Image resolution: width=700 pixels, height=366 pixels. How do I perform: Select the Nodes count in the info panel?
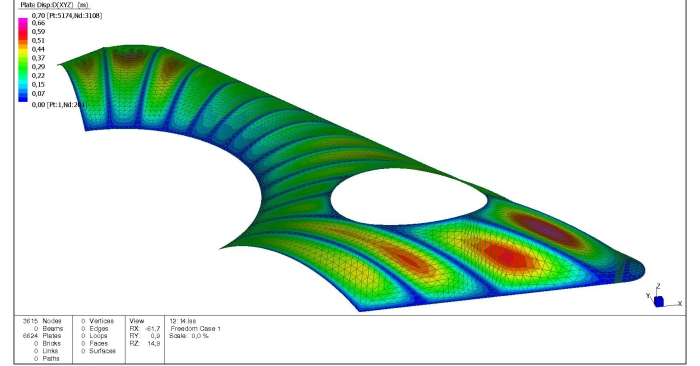tap(42, 321)
